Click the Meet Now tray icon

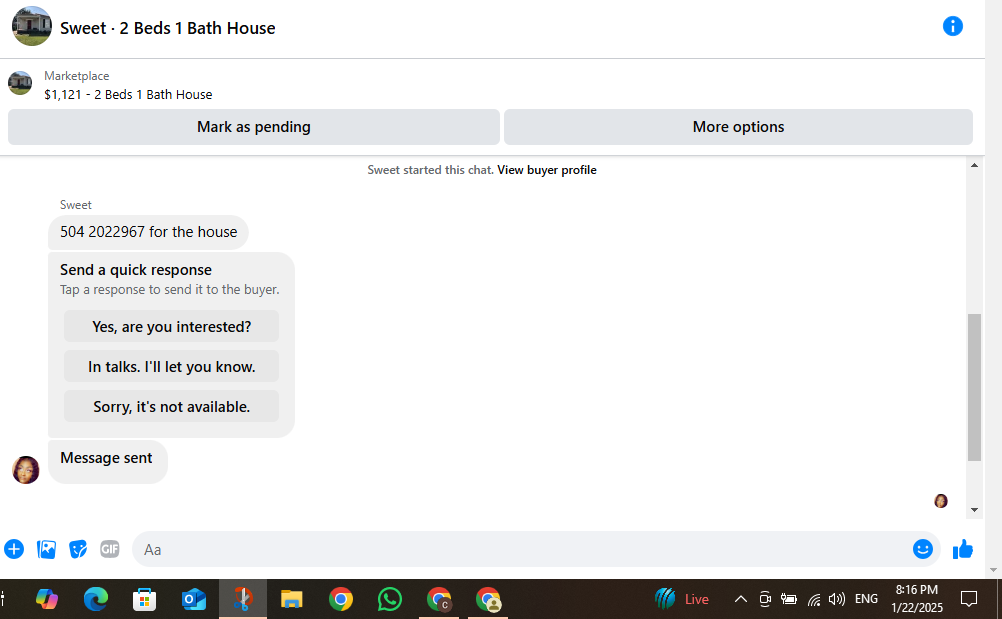pyautogui.click(x=765, y=599)
